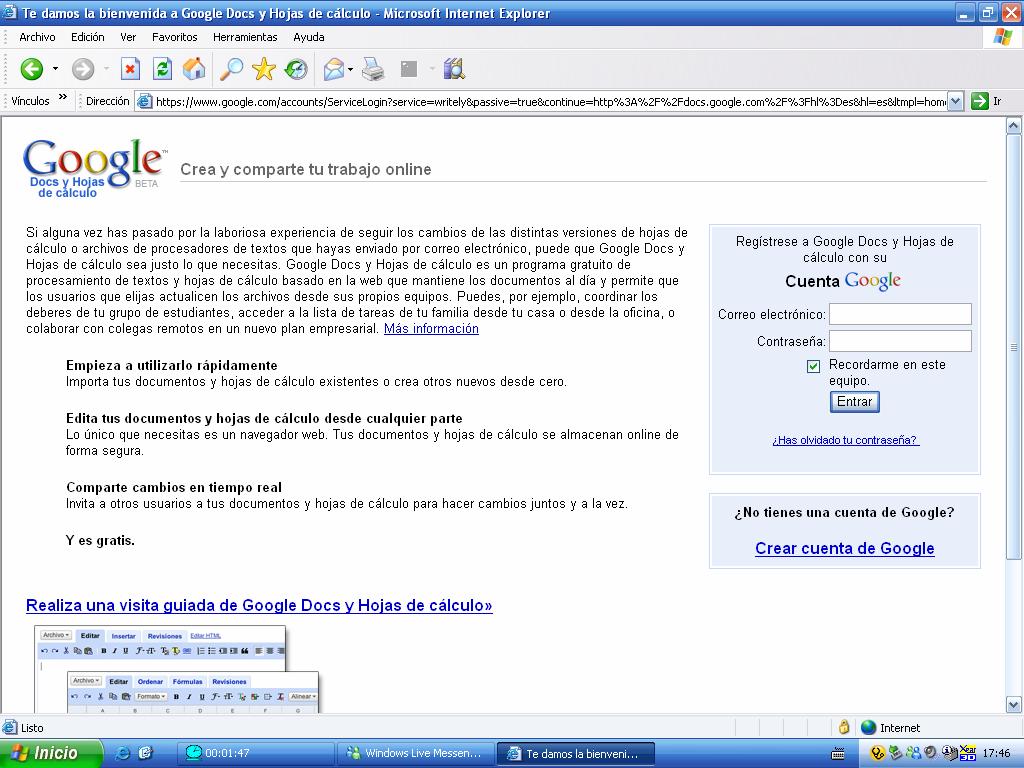Screen dimensions: 1024x768
Task: Focus the 'Correo electrónico' input field
Action: pos(900,314)
